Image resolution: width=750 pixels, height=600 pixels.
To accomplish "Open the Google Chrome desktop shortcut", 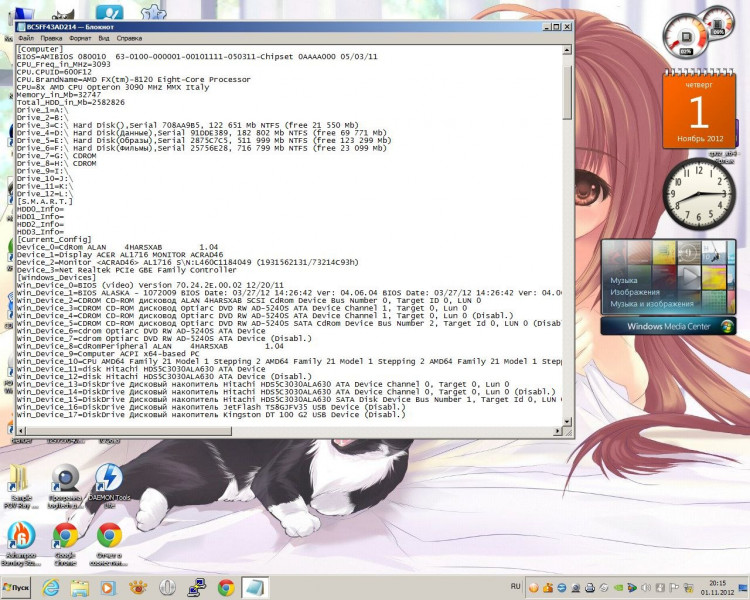I will [65, 543].
